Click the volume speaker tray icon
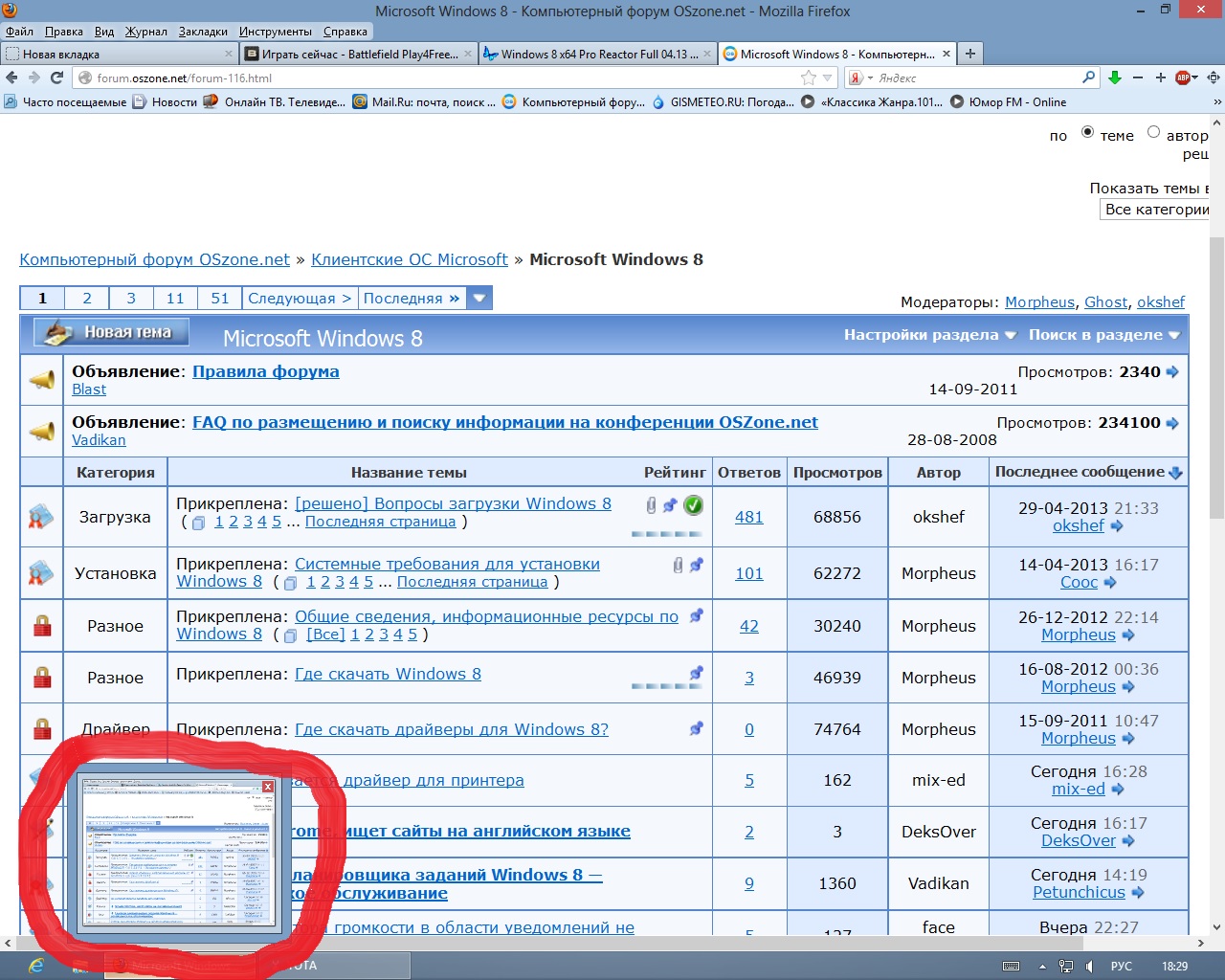Screen dimensions: 1225x980 click(1091, 967)
